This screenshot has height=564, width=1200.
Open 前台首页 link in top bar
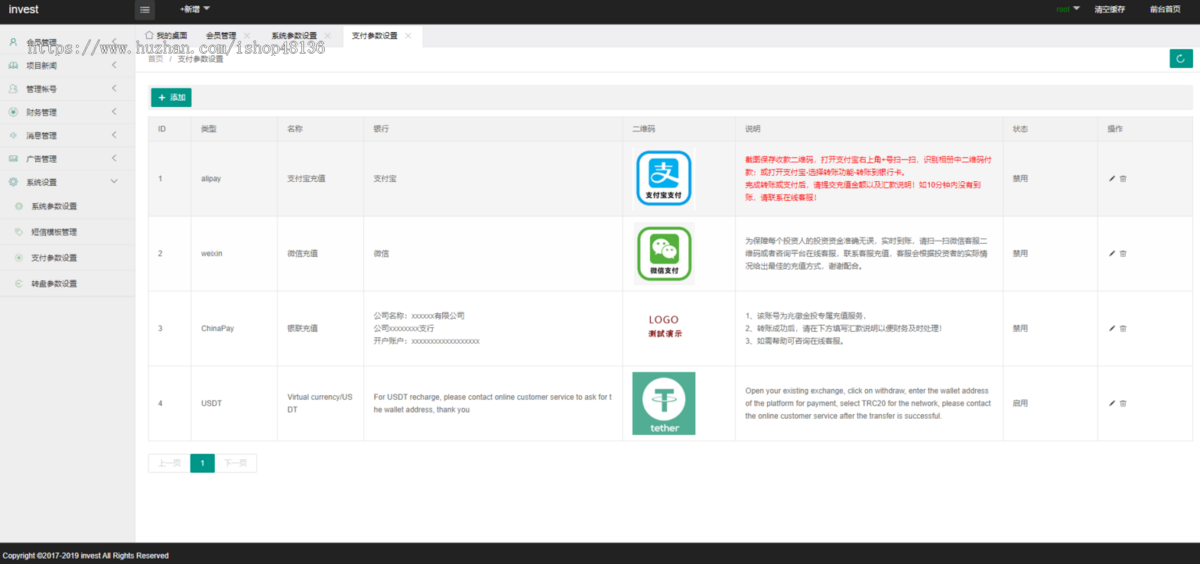click(x=1166, y=9)
